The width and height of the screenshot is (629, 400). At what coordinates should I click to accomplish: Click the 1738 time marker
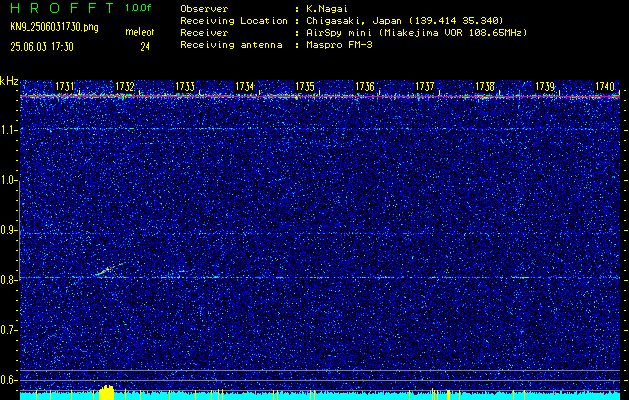click(x=485, y=86)
